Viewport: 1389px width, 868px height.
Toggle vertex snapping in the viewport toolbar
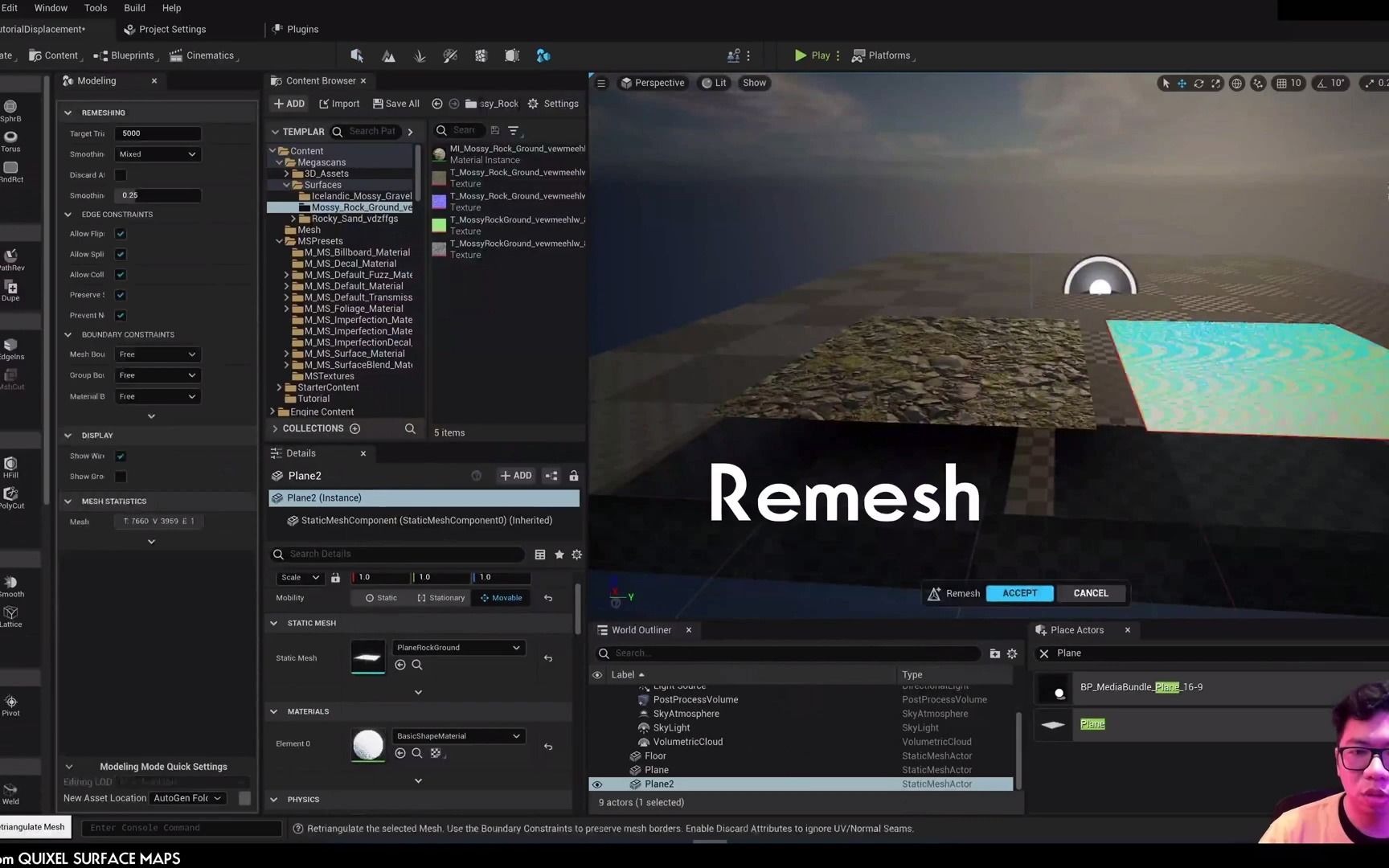pyautogui.click(x=1259, y=83)
